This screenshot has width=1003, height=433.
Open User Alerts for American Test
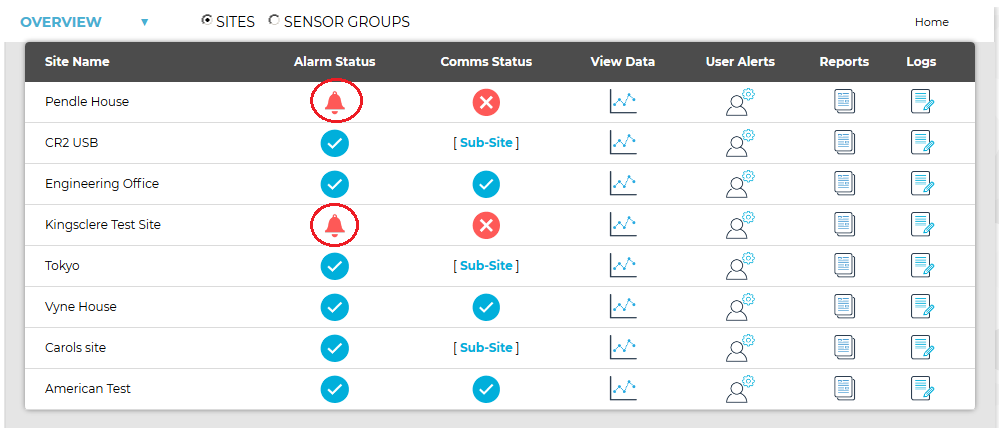click(740, 388)
